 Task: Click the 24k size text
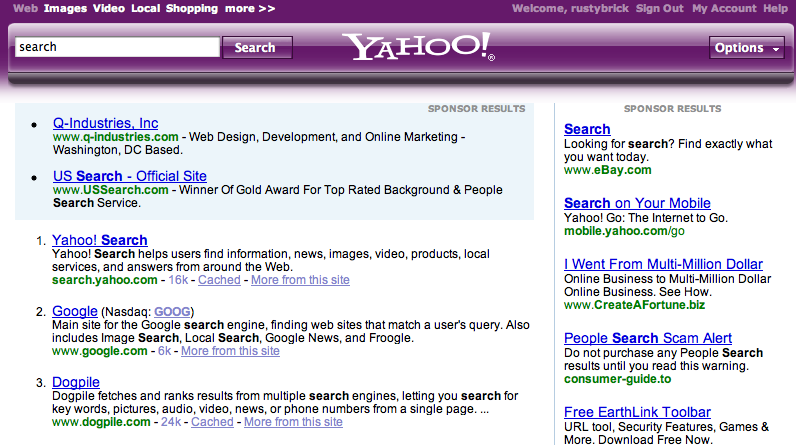coord(171,422)
